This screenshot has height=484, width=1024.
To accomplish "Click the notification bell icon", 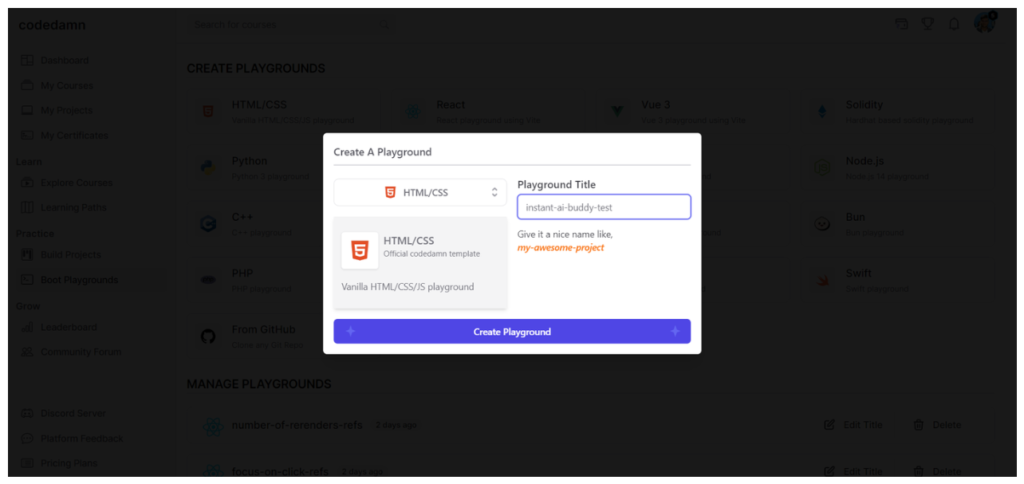I will (x=954, y=24).
